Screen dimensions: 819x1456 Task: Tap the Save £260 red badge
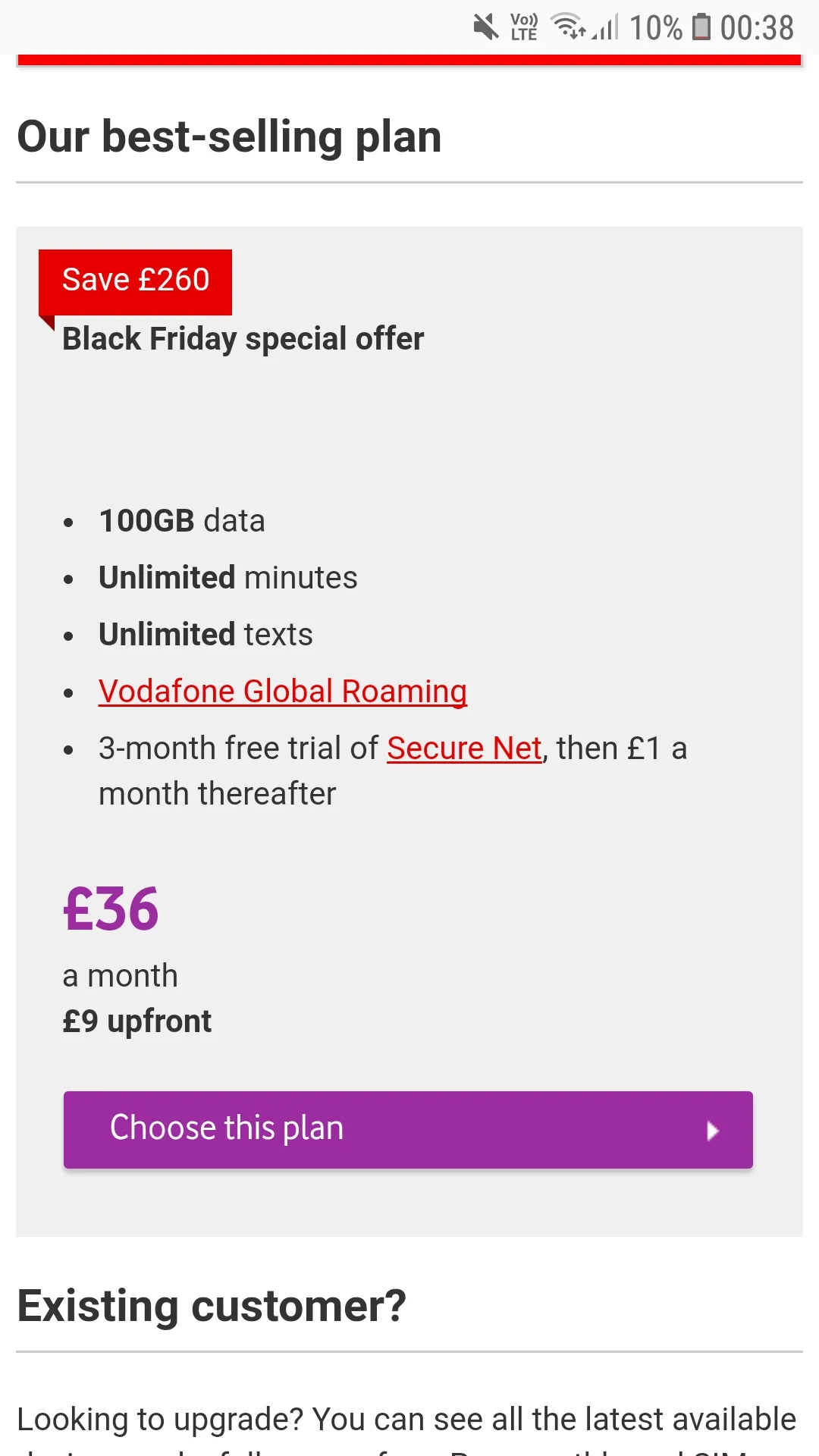[x=135, y=281]
